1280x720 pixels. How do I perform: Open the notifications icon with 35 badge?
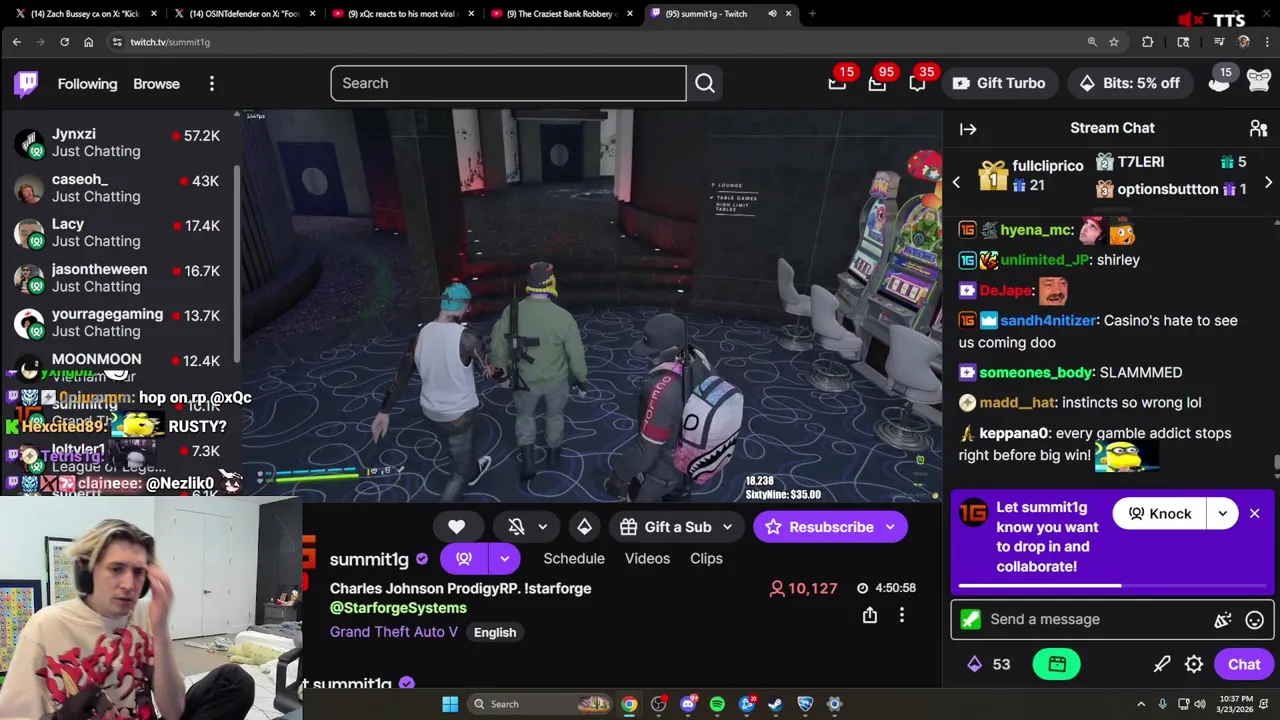917,83
